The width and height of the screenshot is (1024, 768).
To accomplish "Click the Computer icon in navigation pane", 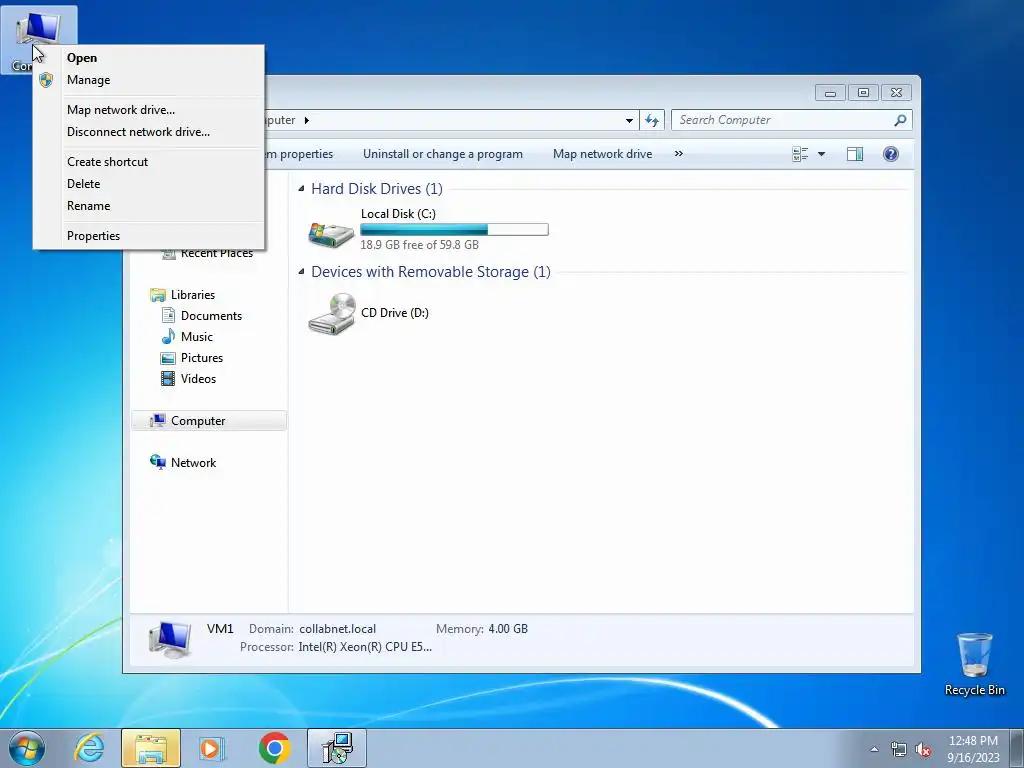I will [157, 421].
